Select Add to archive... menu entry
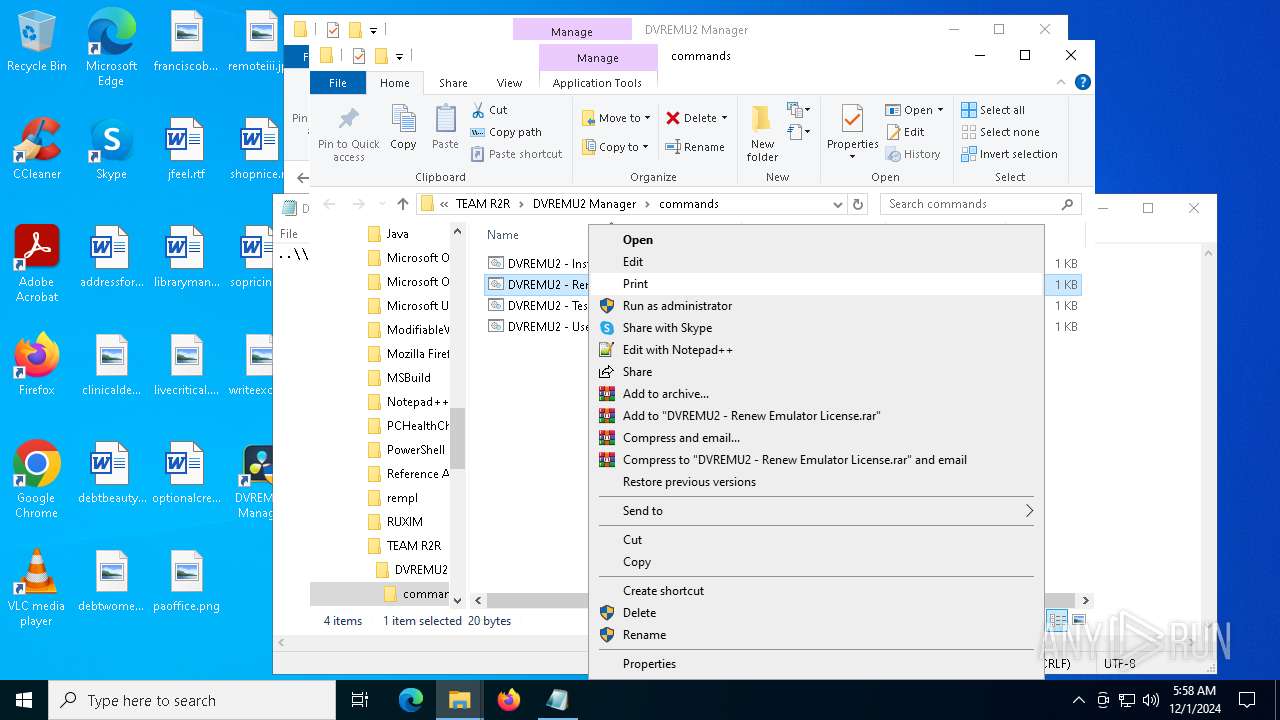This screenshot has height=720, width=1280. [816, 394]
